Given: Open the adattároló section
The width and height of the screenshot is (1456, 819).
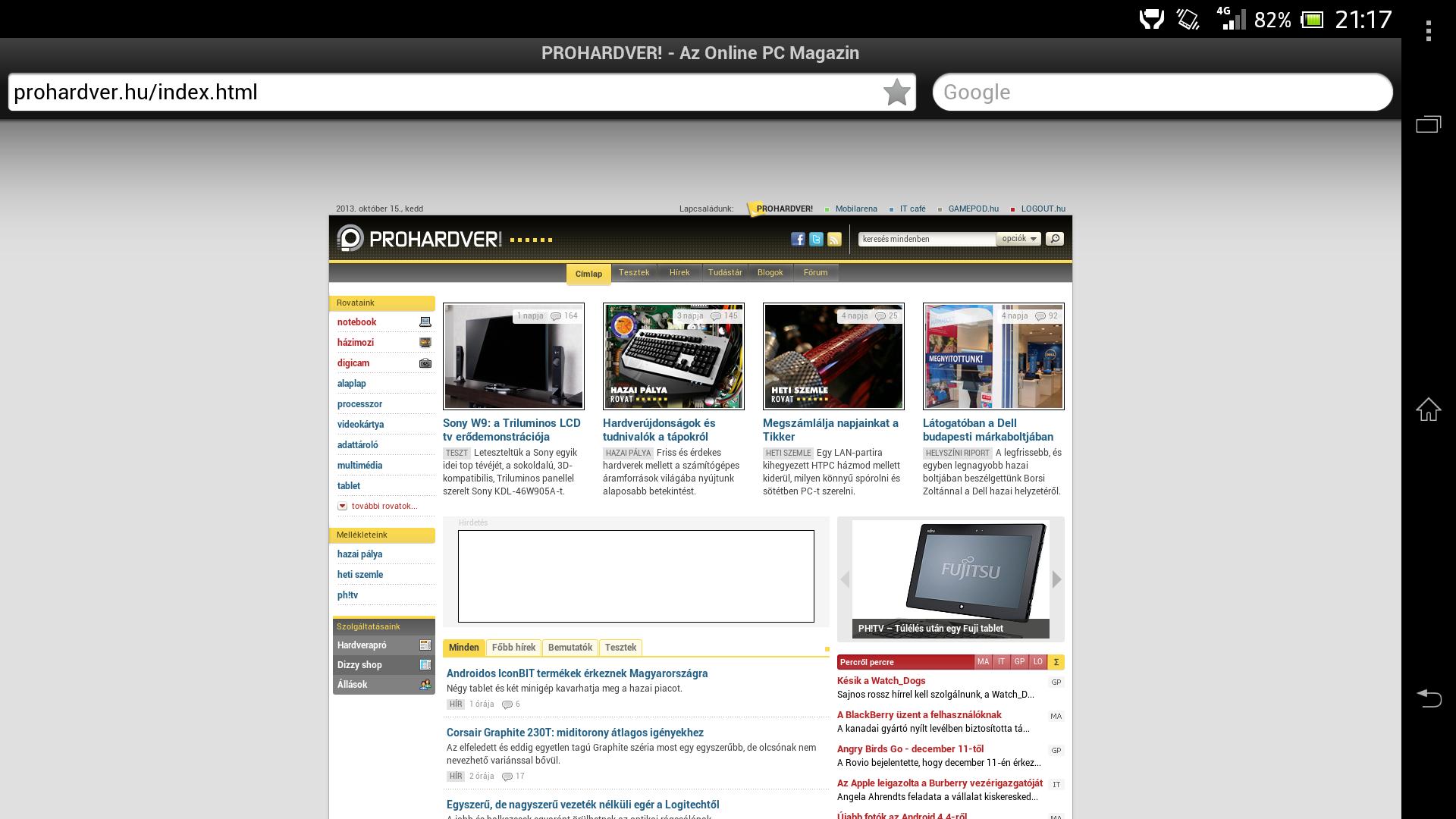Looking at the screenshot, I should (357, 445).
